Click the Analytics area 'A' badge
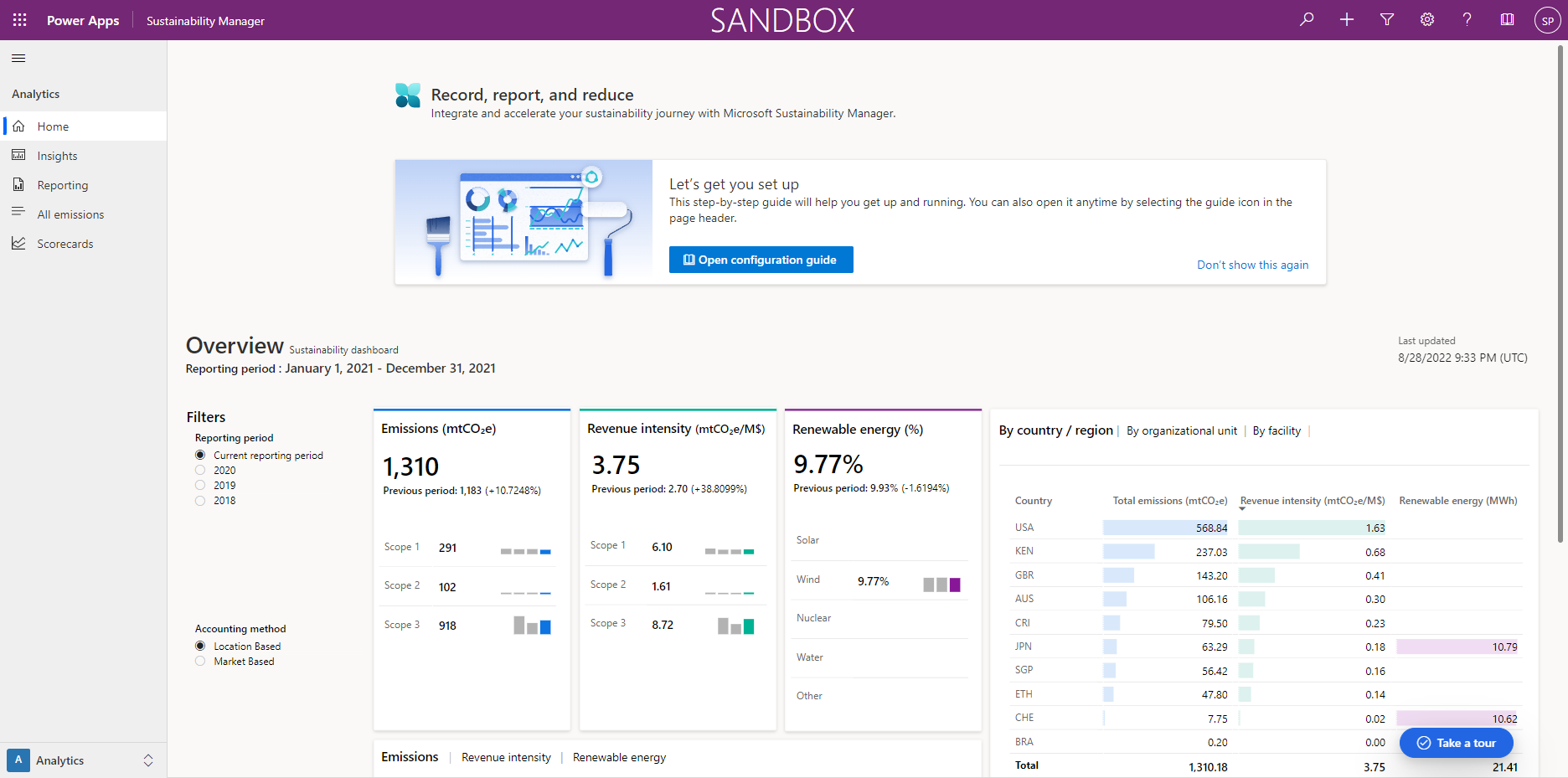 click(18, 760)
